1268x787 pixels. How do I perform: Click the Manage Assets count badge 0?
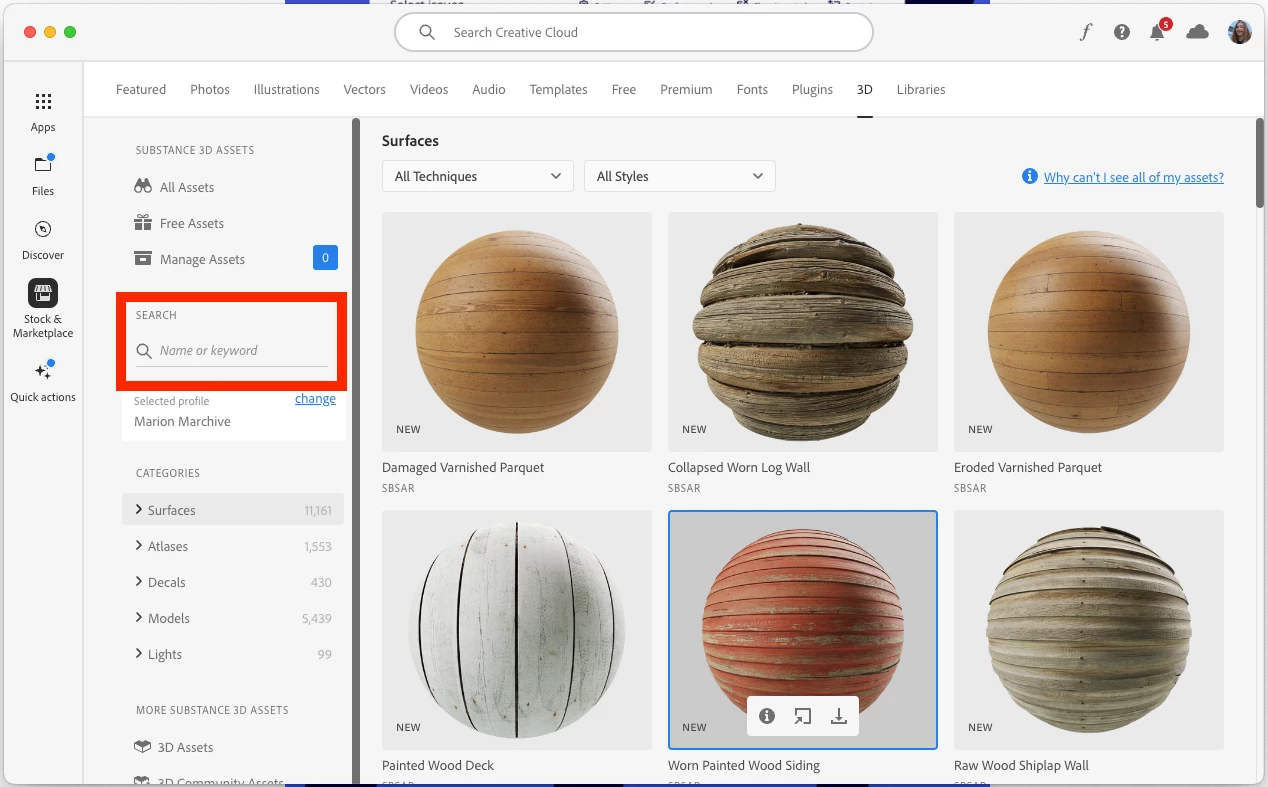point(325,258)
